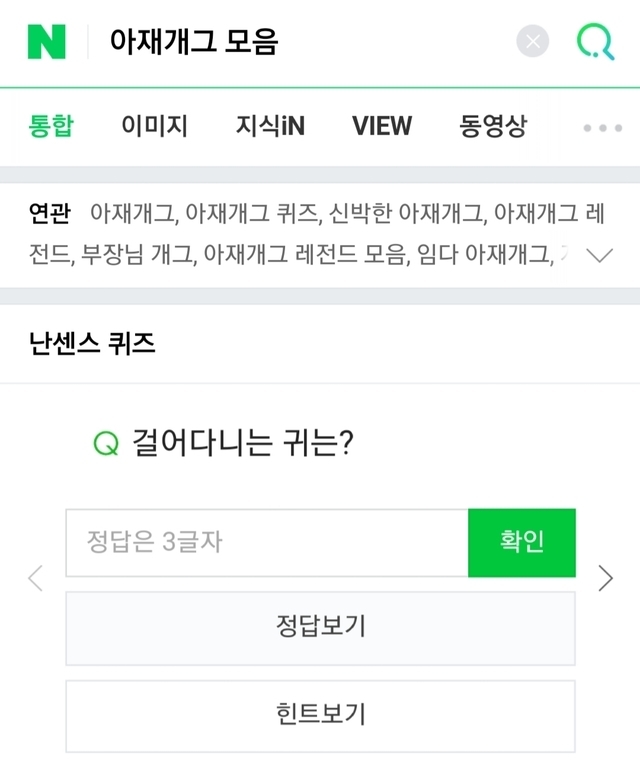The height and width of the screenshot is (769, 640).
Task: Expand the related searches chevron
Action: [x=600, y=255]
